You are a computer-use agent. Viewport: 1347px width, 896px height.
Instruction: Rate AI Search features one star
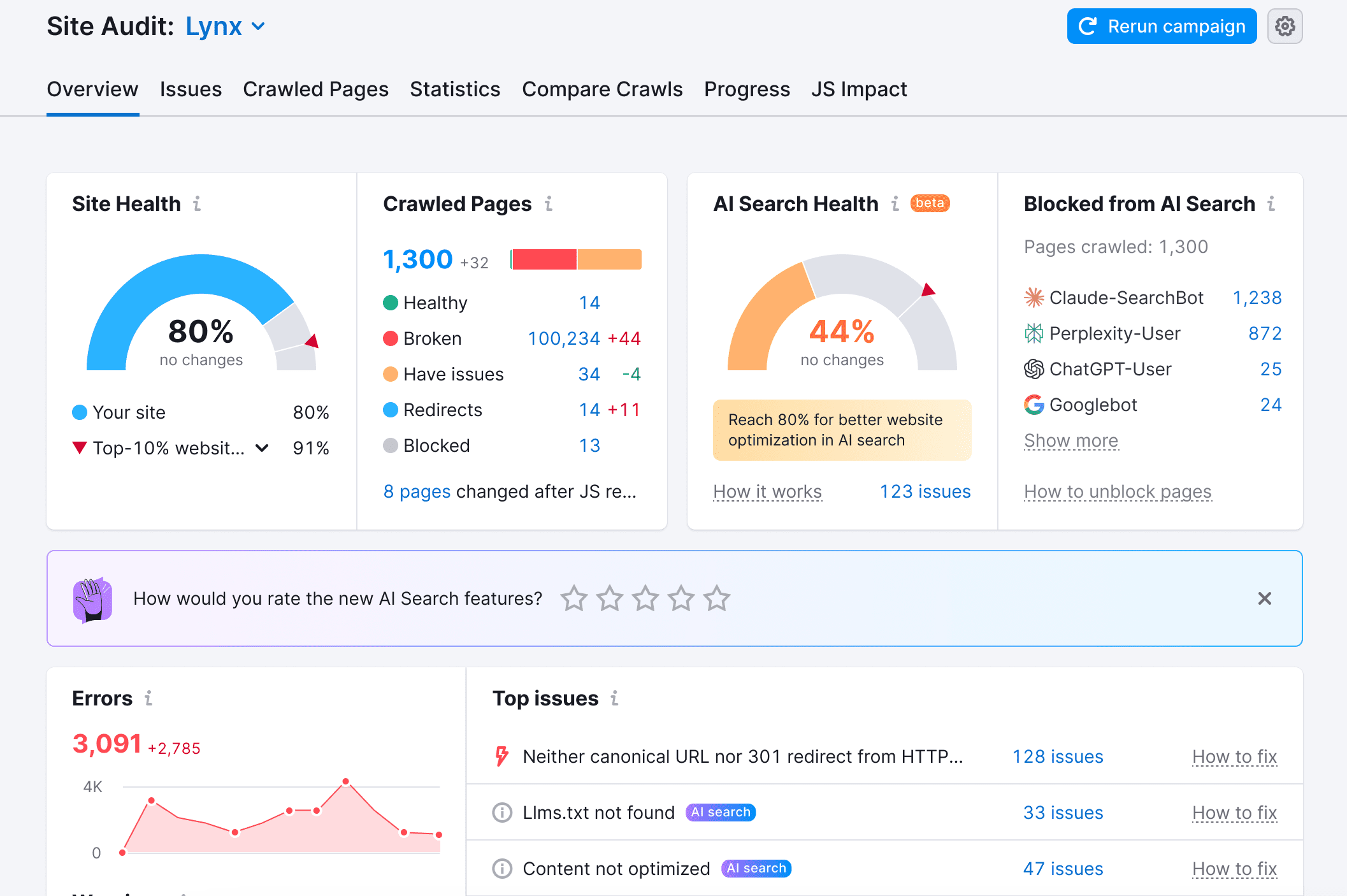coord(574,598)
